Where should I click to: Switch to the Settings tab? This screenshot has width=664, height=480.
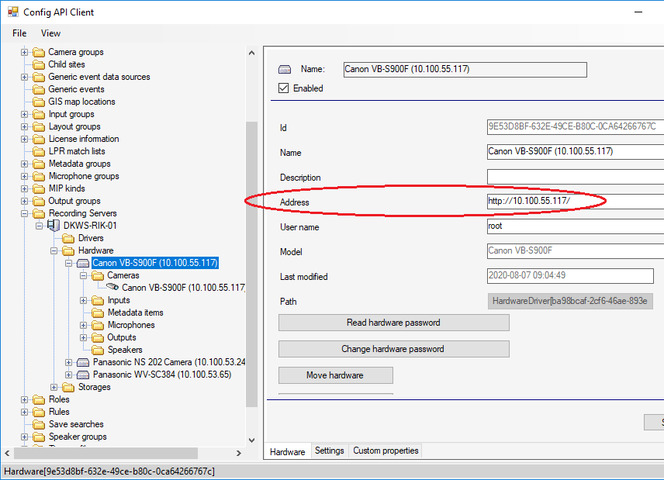(x=329, y=451)
